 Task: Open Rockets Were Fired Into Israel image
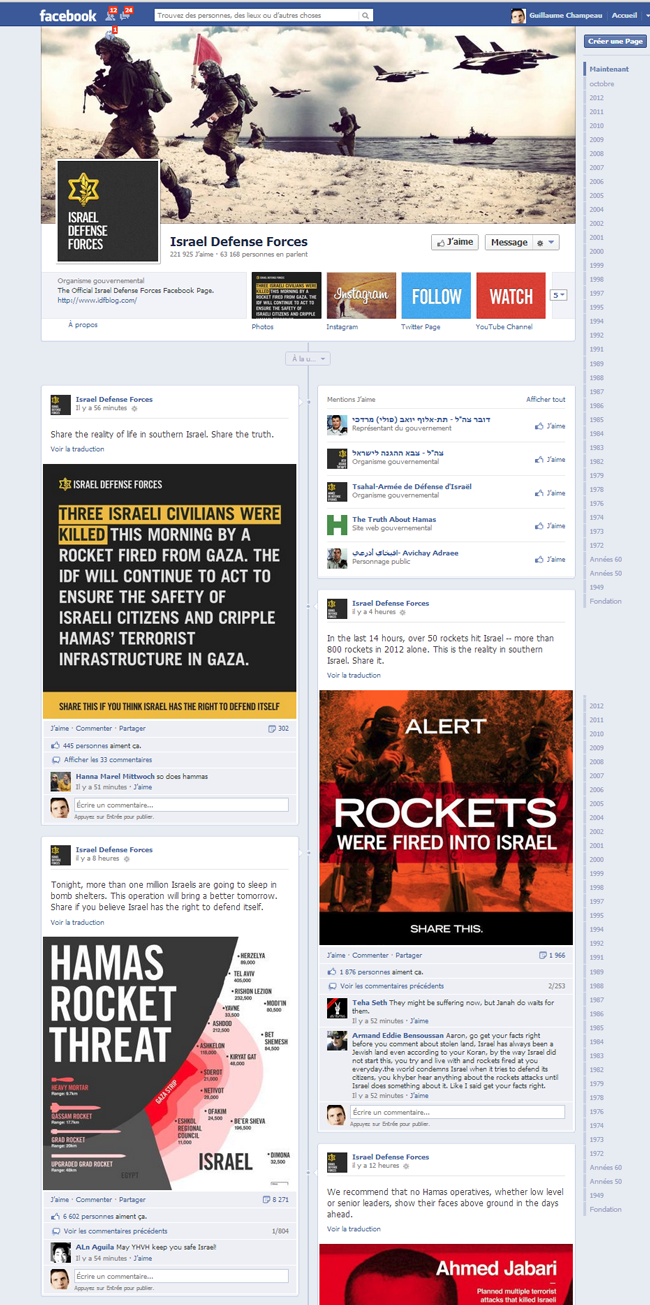click(446, 817)
